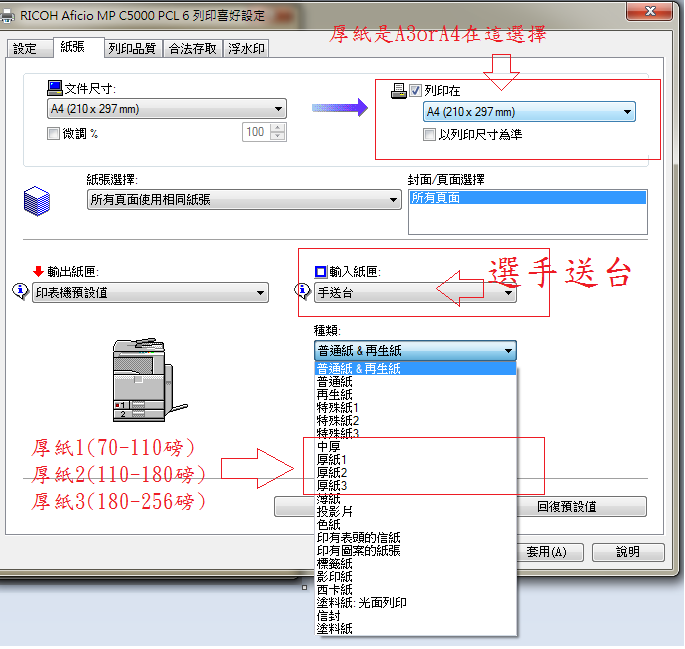Click the 微調 percentage value field
685x649 pixels.
point(256,132)
